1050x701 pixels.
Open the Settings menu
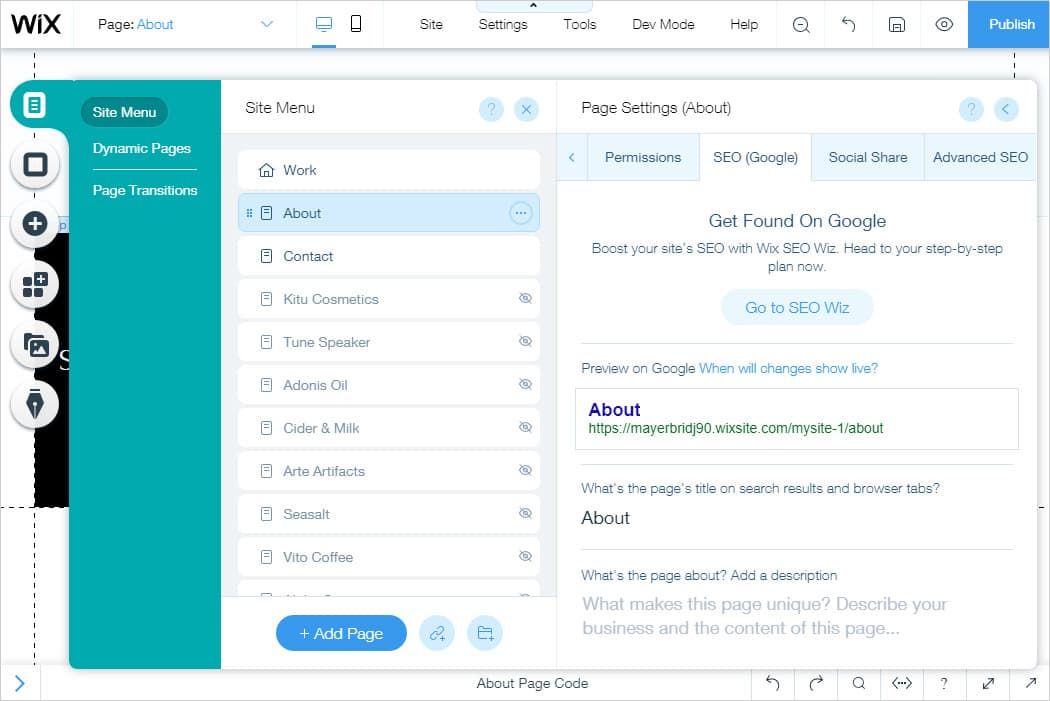pos(503,24)
